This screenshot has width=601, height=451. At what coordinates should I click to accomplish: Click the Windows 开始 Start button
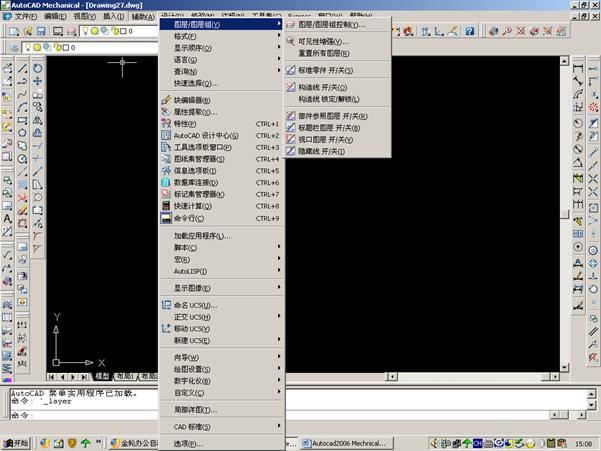coord(16,443)
